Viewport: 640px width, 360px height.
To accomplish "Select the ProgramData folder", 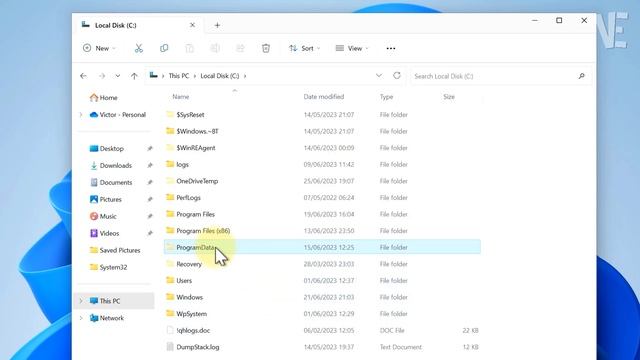I will pos(322,247).
